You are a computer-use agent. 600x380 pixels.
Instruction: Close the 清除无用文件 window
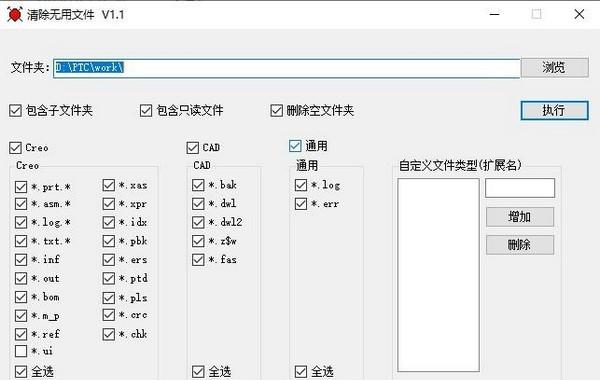(579, 15)
